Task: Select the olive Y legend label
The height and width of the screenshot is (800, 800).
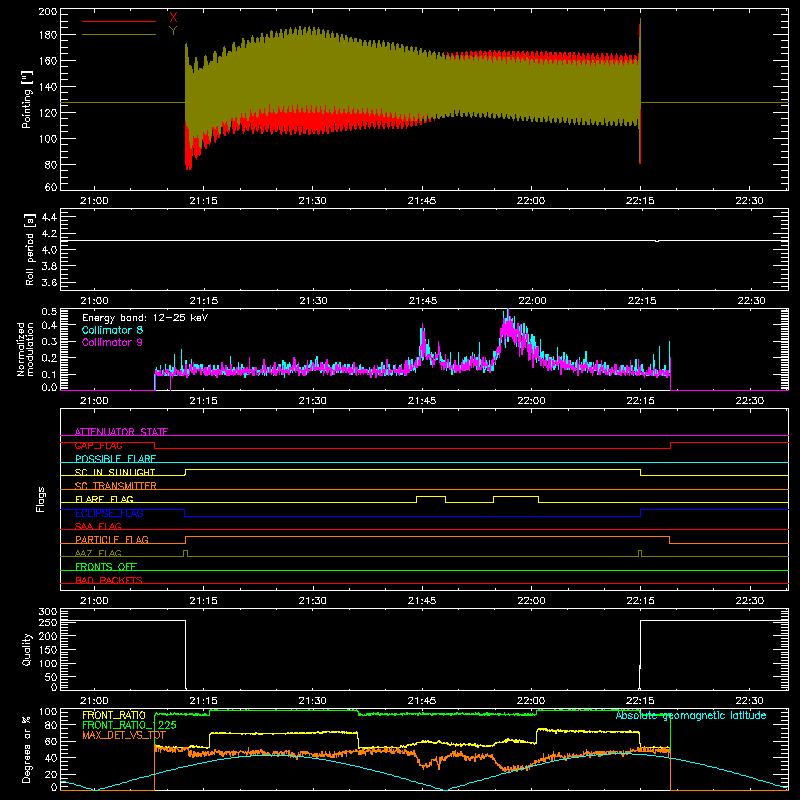Action: pos(173,30)
